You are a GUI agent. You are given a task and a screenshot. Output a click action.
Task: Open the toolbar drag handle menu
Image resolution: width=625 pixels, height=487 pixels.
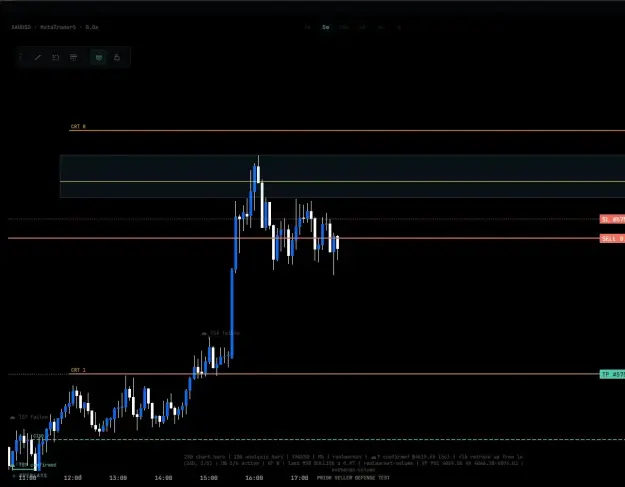tap(21, 57)
